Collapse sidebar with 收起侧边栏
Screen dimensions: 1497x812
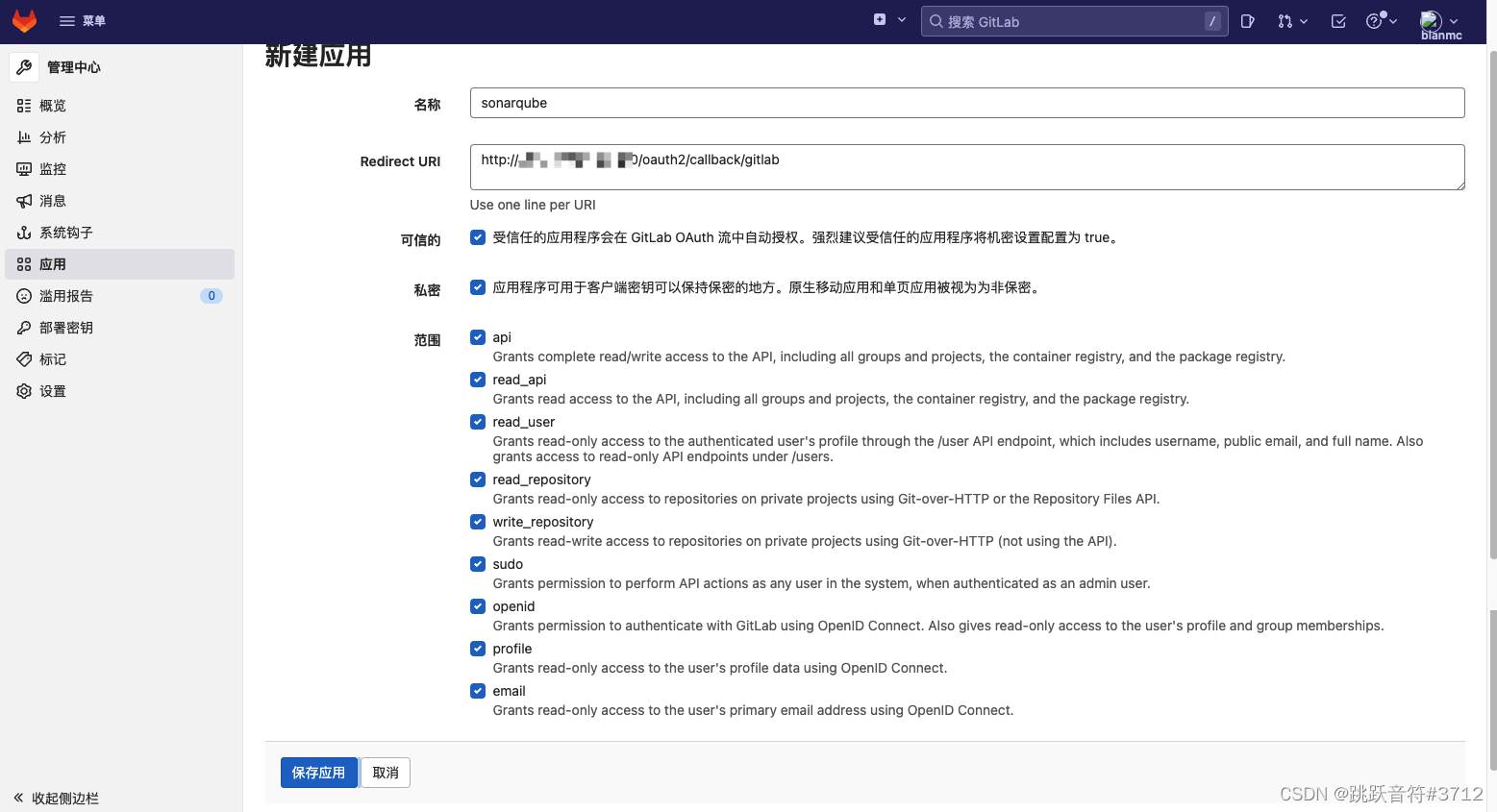click(57, 798)
